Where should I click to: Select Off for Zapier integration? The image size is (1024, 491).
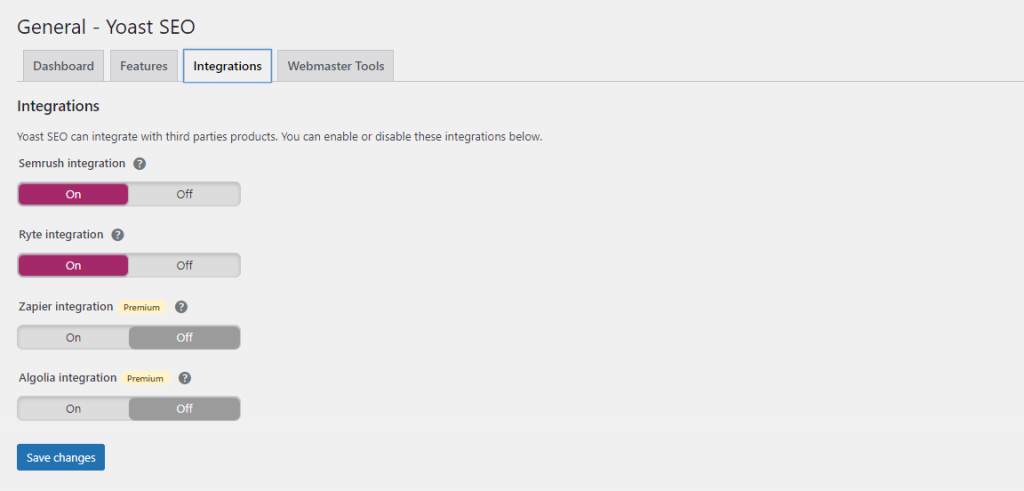click(x=184, y=338)
